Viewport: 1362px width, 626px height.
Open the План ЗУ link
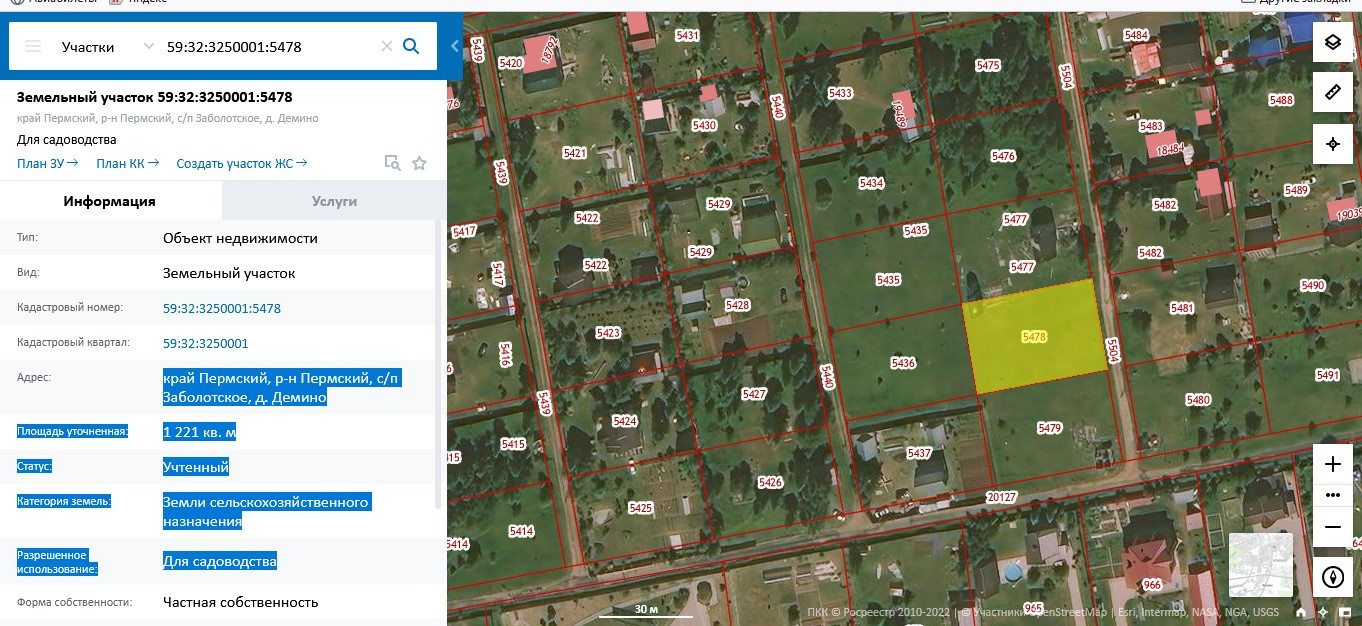point(49,163)
